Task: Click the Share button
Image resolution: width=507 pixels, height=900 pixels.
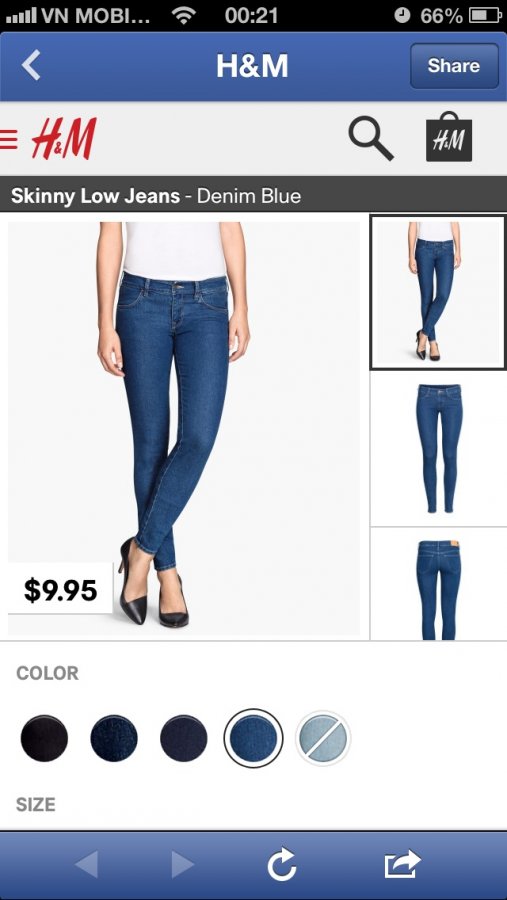Action: pos(454,65)
